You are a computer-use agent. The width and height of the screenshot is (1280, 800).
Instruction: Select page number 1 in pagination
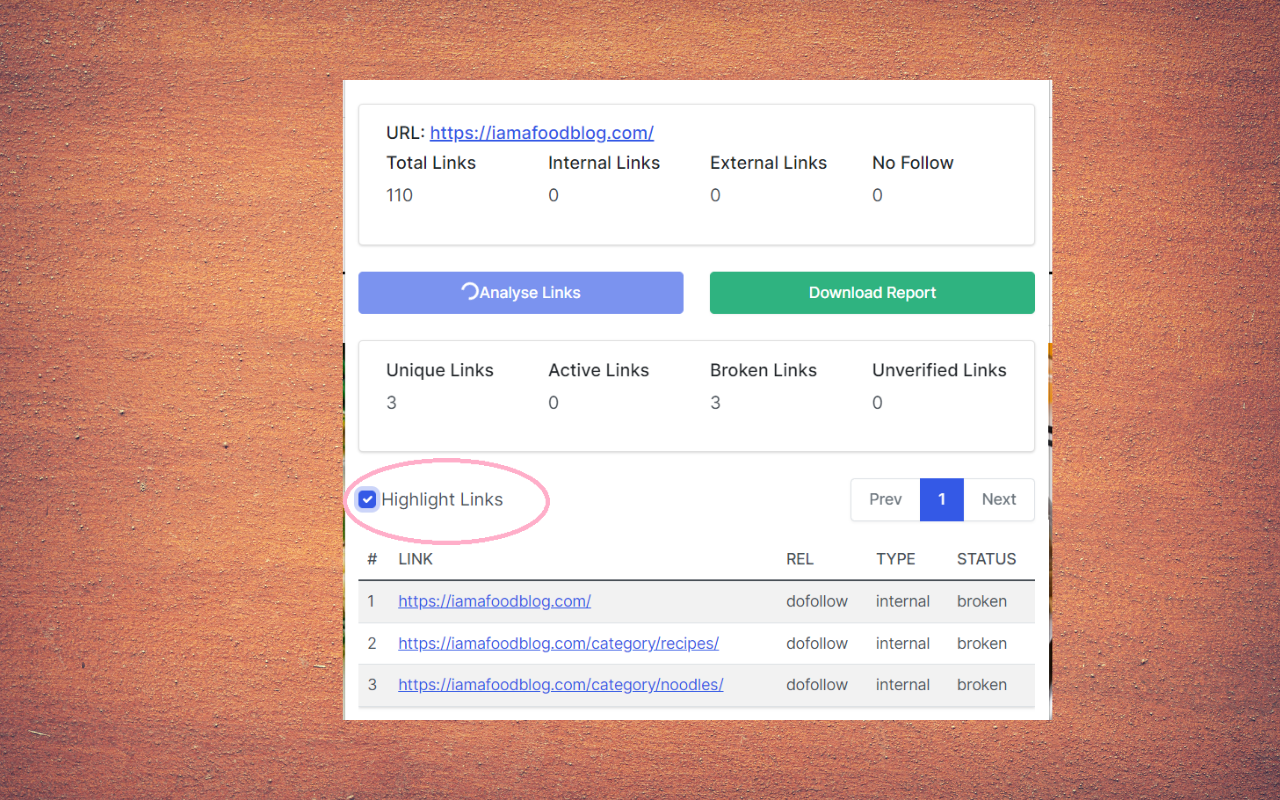[941, 499]
